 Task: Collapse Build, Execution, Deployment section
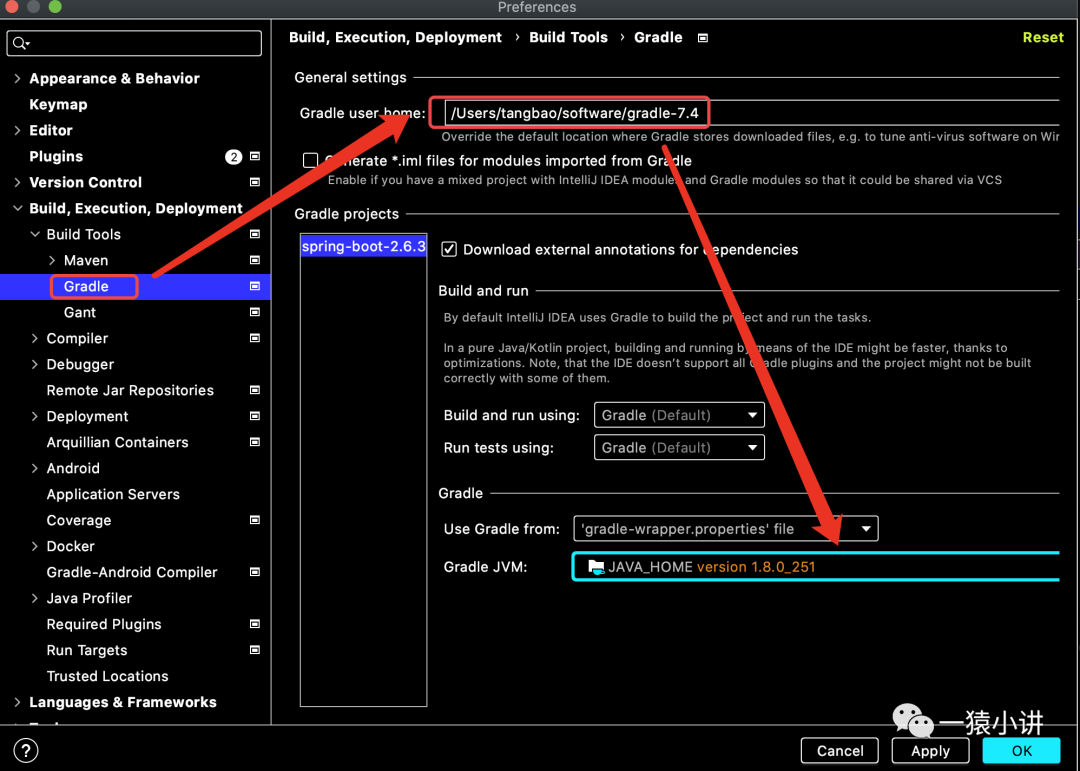click(x=17, y=208)
